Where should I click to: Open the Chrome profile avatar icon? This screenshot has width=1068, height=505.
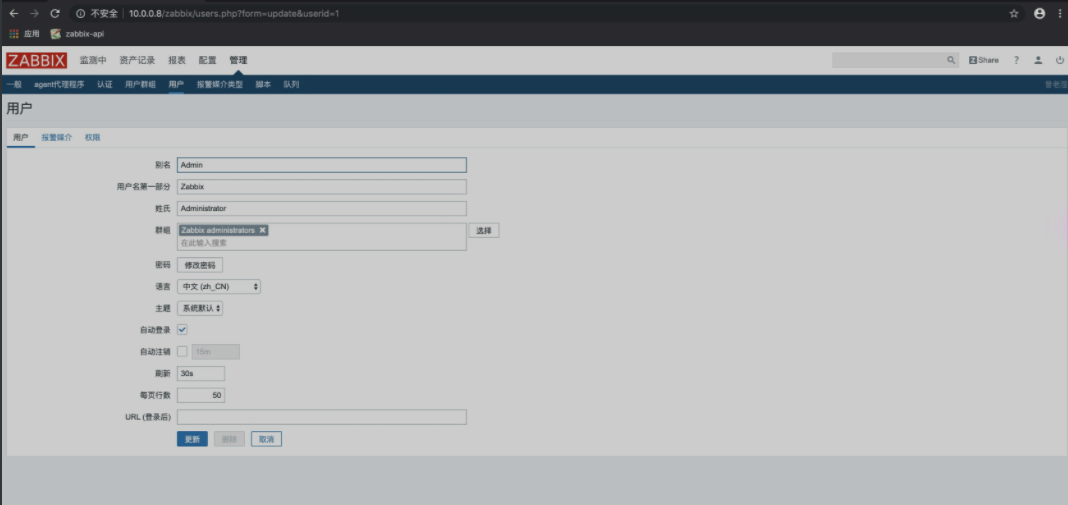pyautogui.click(x=1039, y=14)
